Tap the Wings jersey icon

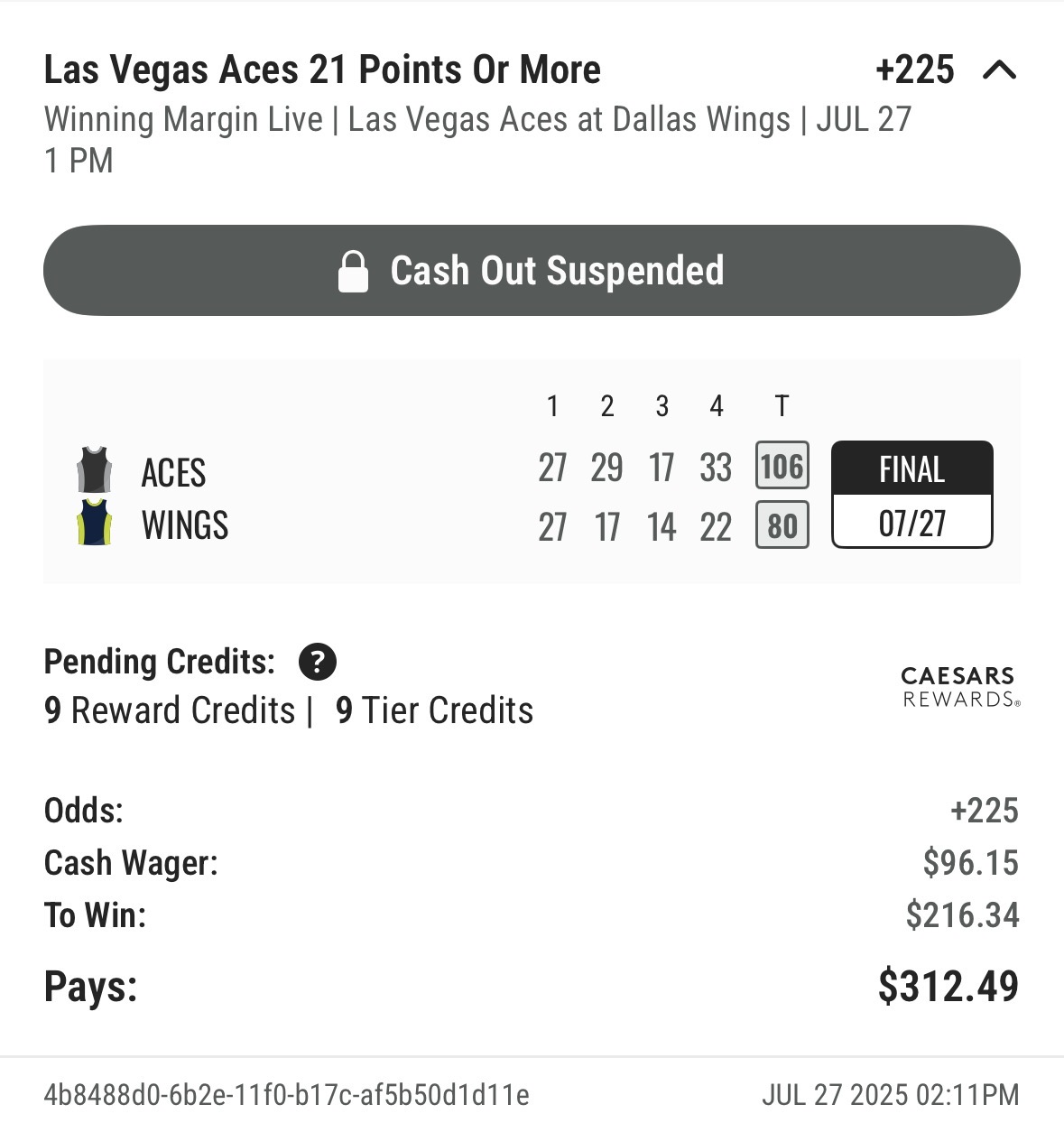pos(95,523)
